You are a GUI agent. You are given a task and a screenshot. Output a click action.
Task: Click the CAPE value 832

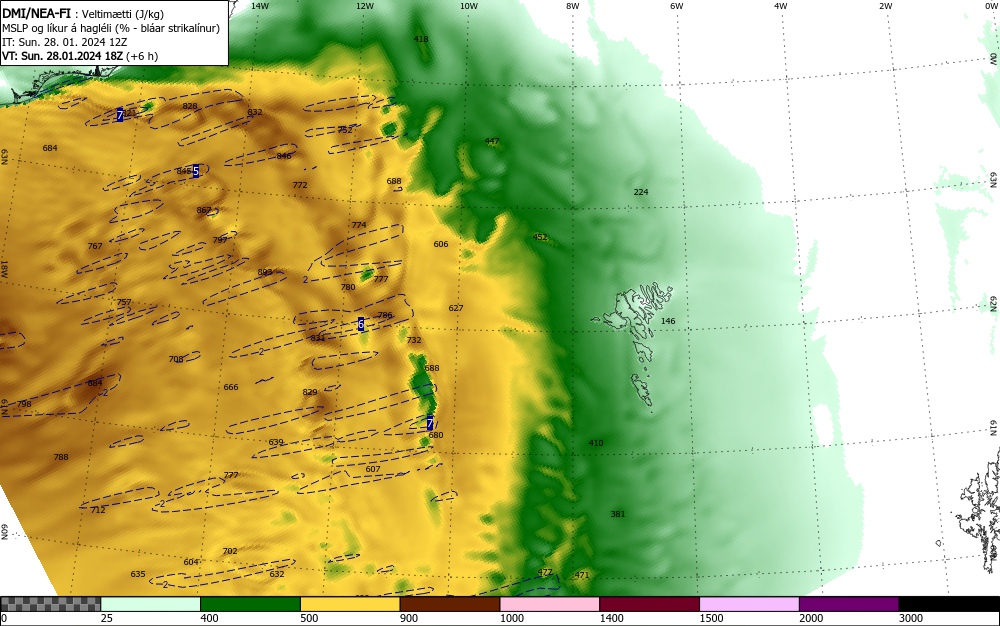click(255, 112)
